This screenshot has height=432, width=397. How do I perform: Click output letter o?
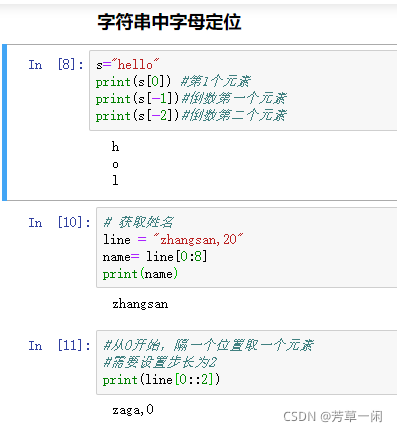115,164
